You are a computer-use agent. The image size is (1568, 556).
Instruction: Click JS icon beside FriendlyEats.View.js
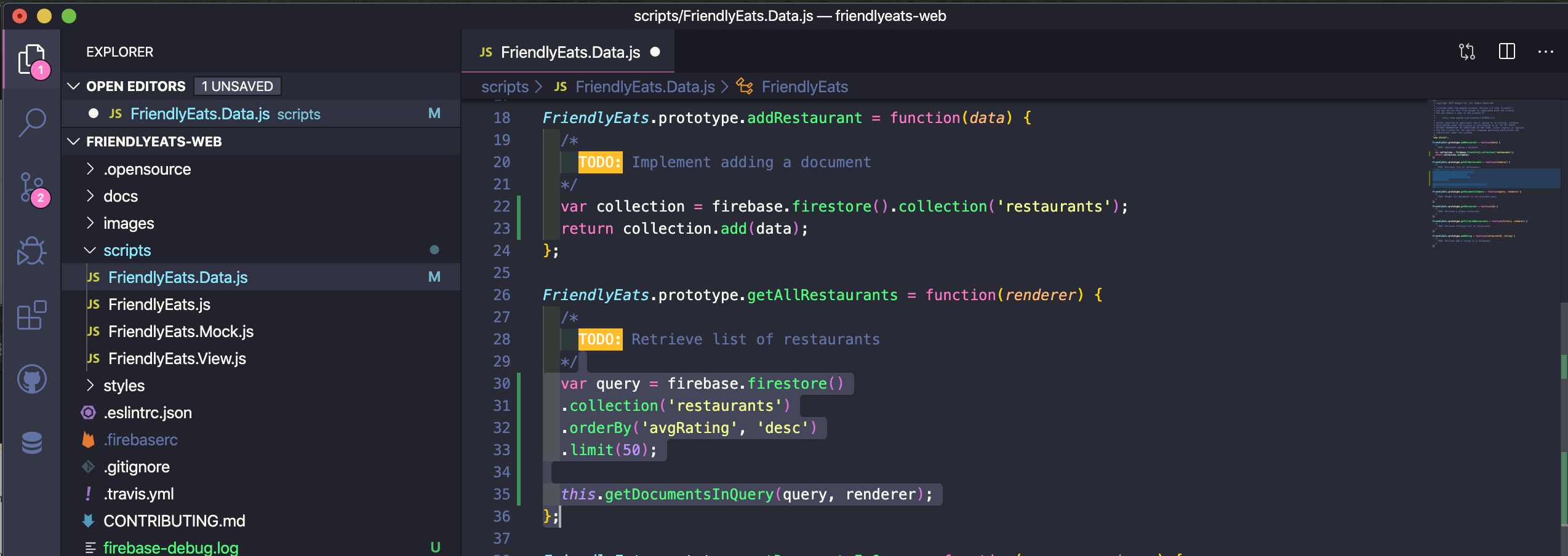point(94,359)
